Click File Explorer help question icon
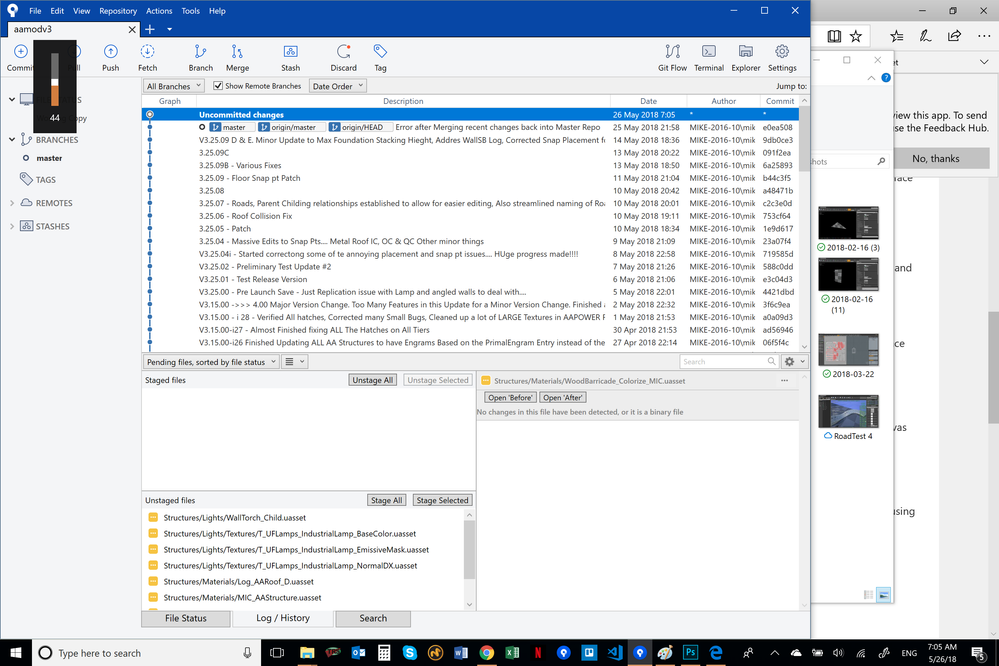This screenshot has width=999, height=666. [x=886, y=78]
